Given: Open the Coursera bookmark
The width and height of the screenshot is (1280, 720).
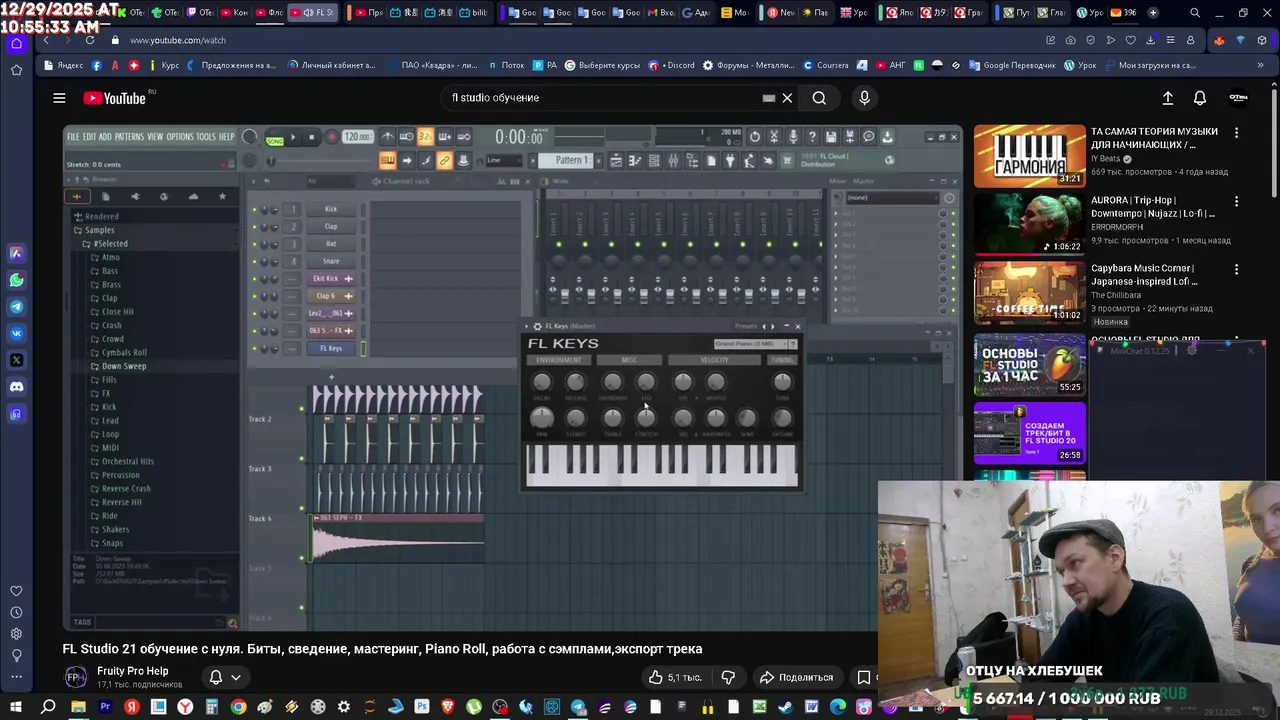Looking at the screenshot, I should click(826, 65).
